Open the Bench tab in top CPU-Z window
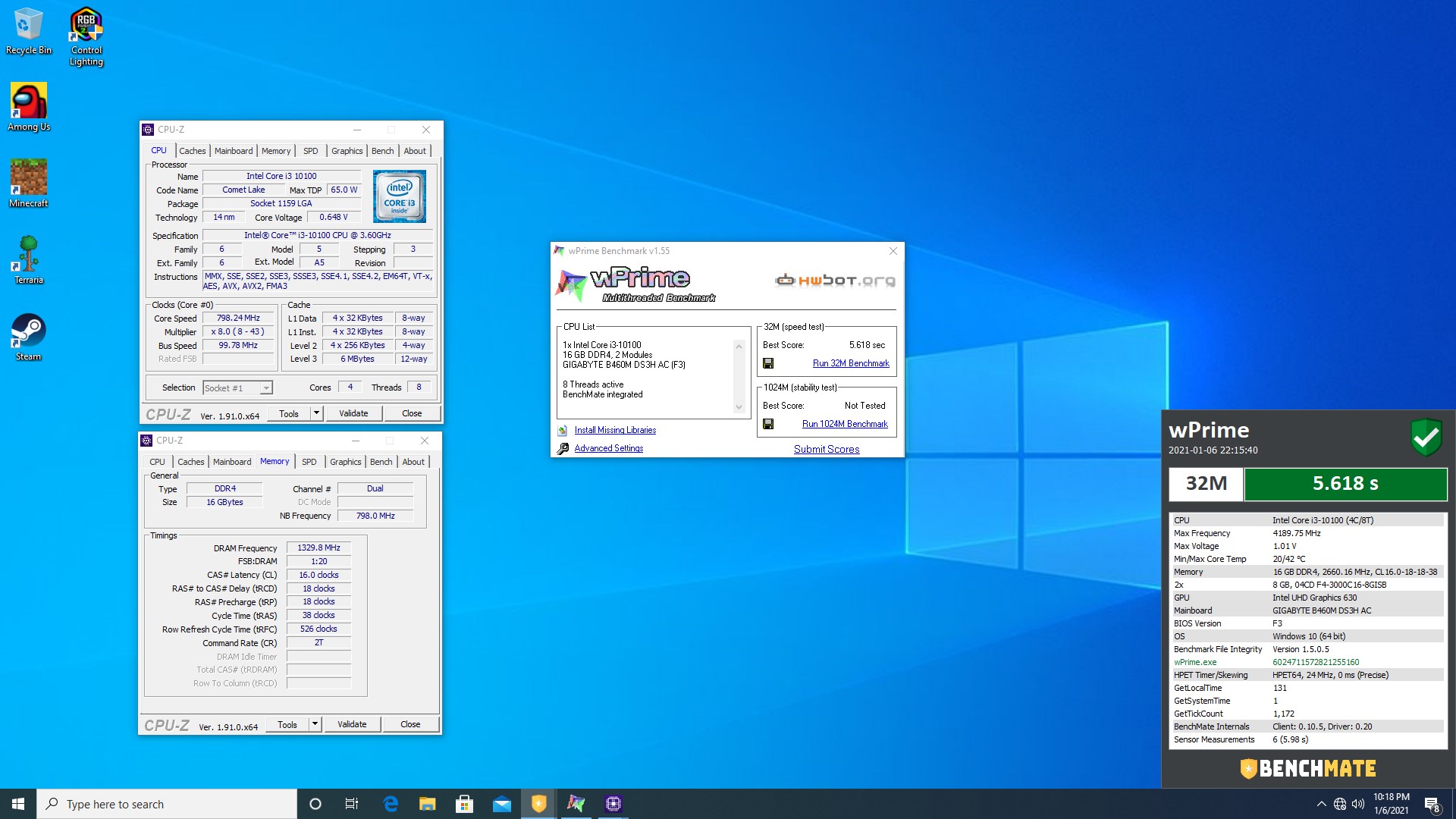 (383, 151)
